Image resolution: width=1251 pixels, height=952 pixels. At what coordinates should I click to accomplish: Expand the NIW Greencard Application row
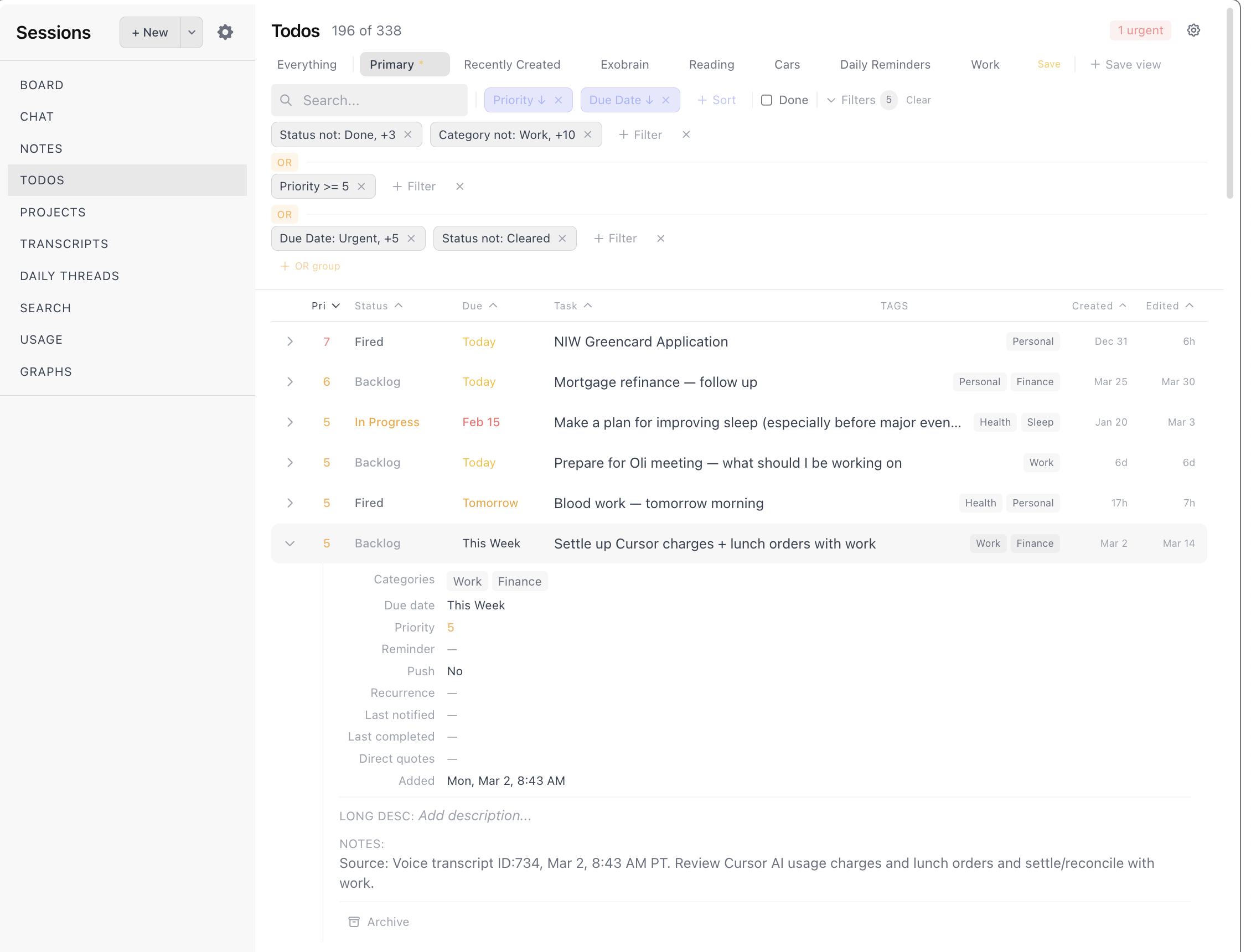point(290,342)
